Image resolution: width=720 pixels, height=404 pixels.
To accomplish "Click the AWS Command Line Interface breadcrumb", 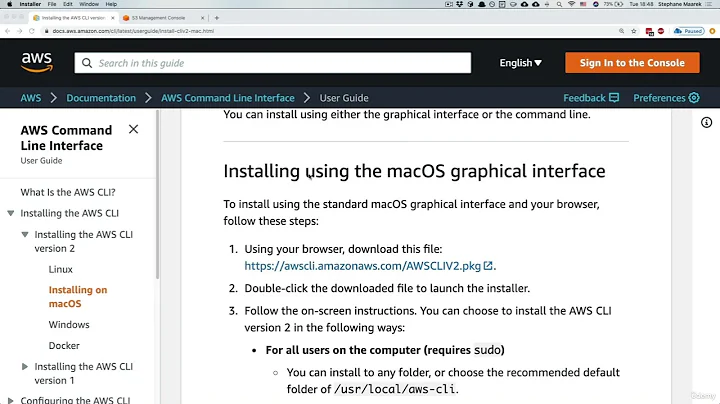I will click(228, 98).
